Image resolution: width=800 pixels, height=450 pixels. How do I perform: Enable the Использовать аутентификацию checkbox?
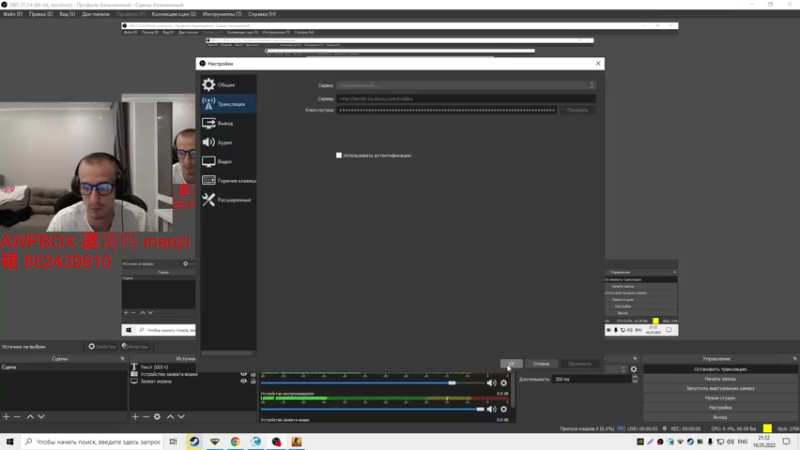[339, 155]
